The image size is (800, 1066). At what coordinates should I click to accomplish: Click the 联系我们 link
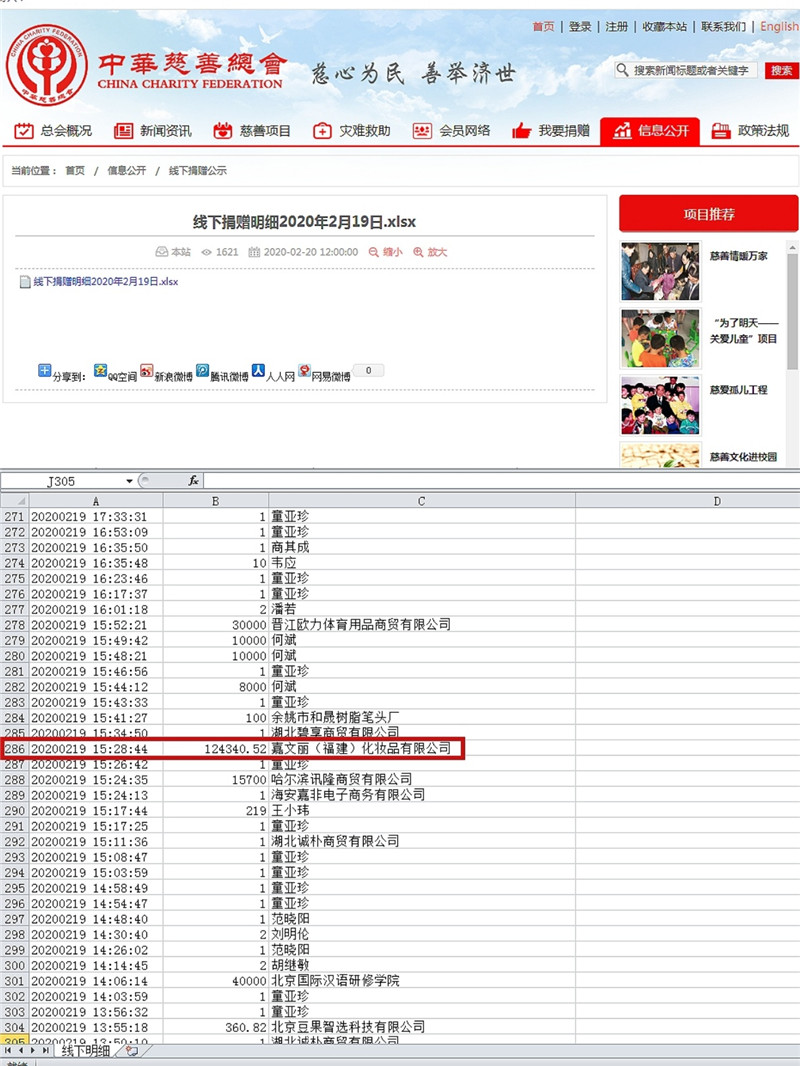pos(724,27)
